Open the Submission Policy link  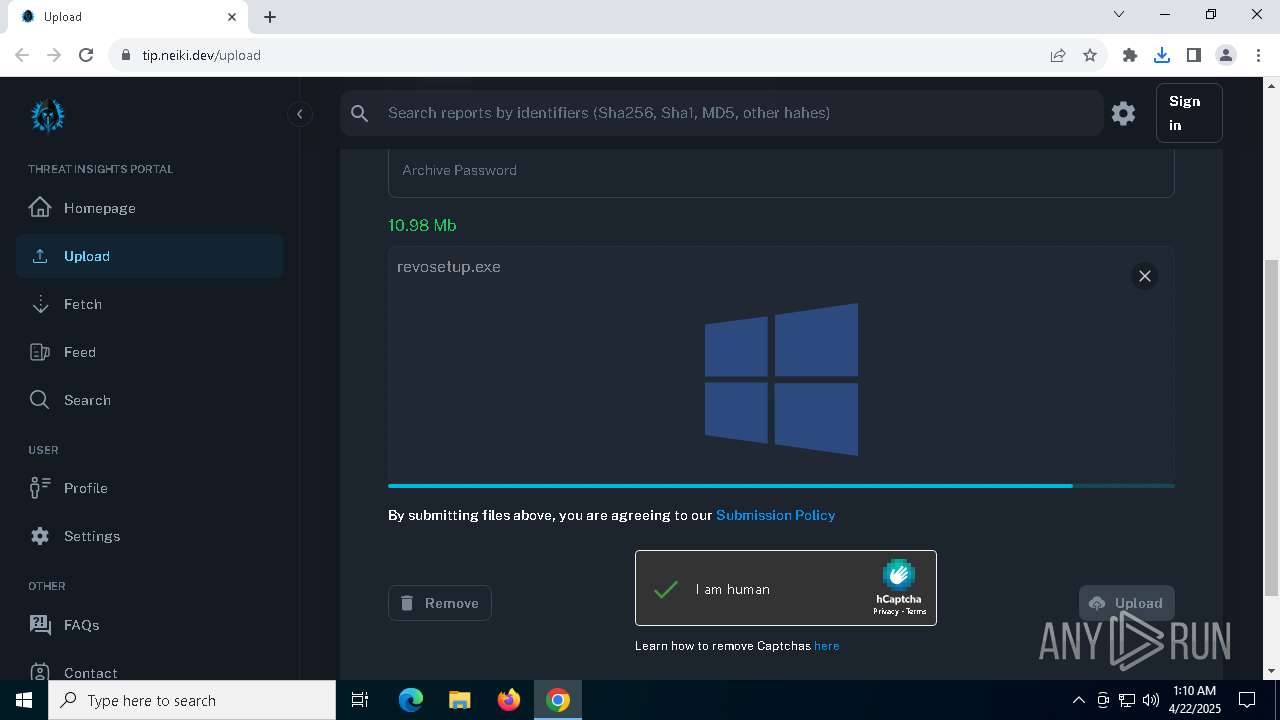775,515
